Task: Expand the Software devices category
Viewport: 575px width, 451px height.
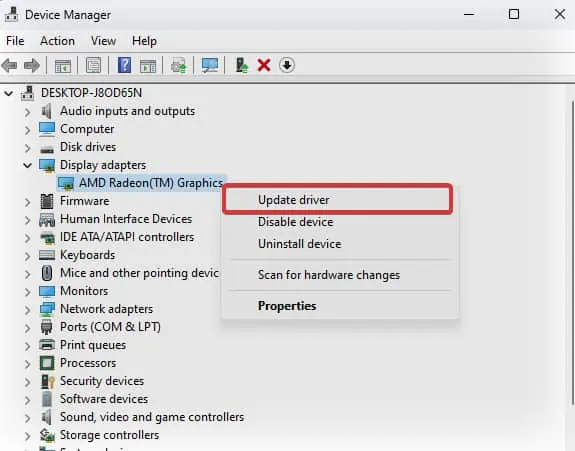Action: pyautogui.click(x=28, y=399)
